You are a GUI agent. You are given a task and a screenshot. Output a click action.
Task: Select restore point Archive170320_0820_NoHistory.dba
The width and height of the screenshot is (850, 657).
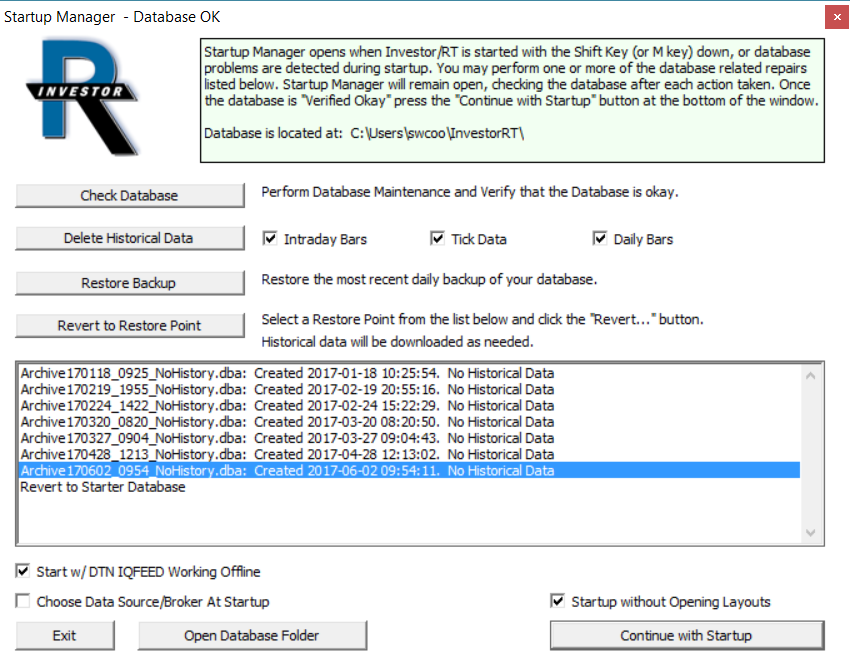pyautogui.click(x=409, y=422)
